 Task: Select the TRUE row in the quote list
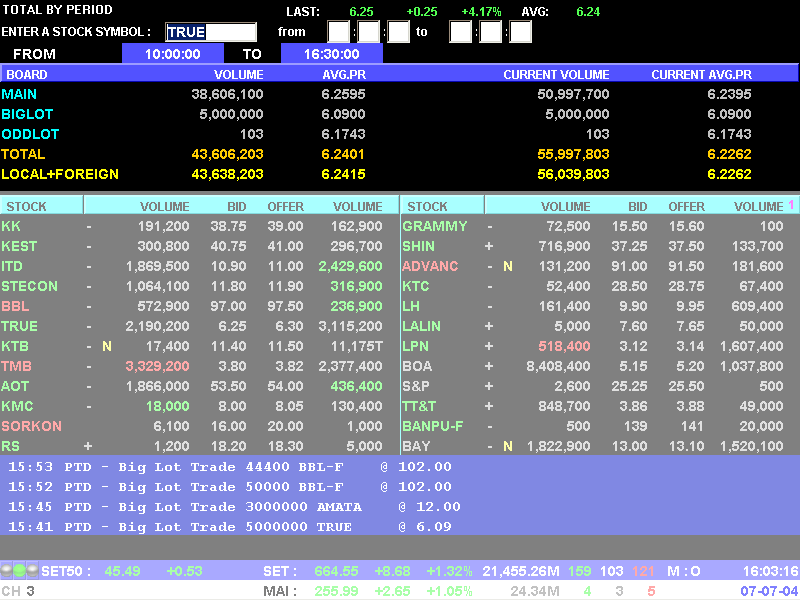click(19, 326)
